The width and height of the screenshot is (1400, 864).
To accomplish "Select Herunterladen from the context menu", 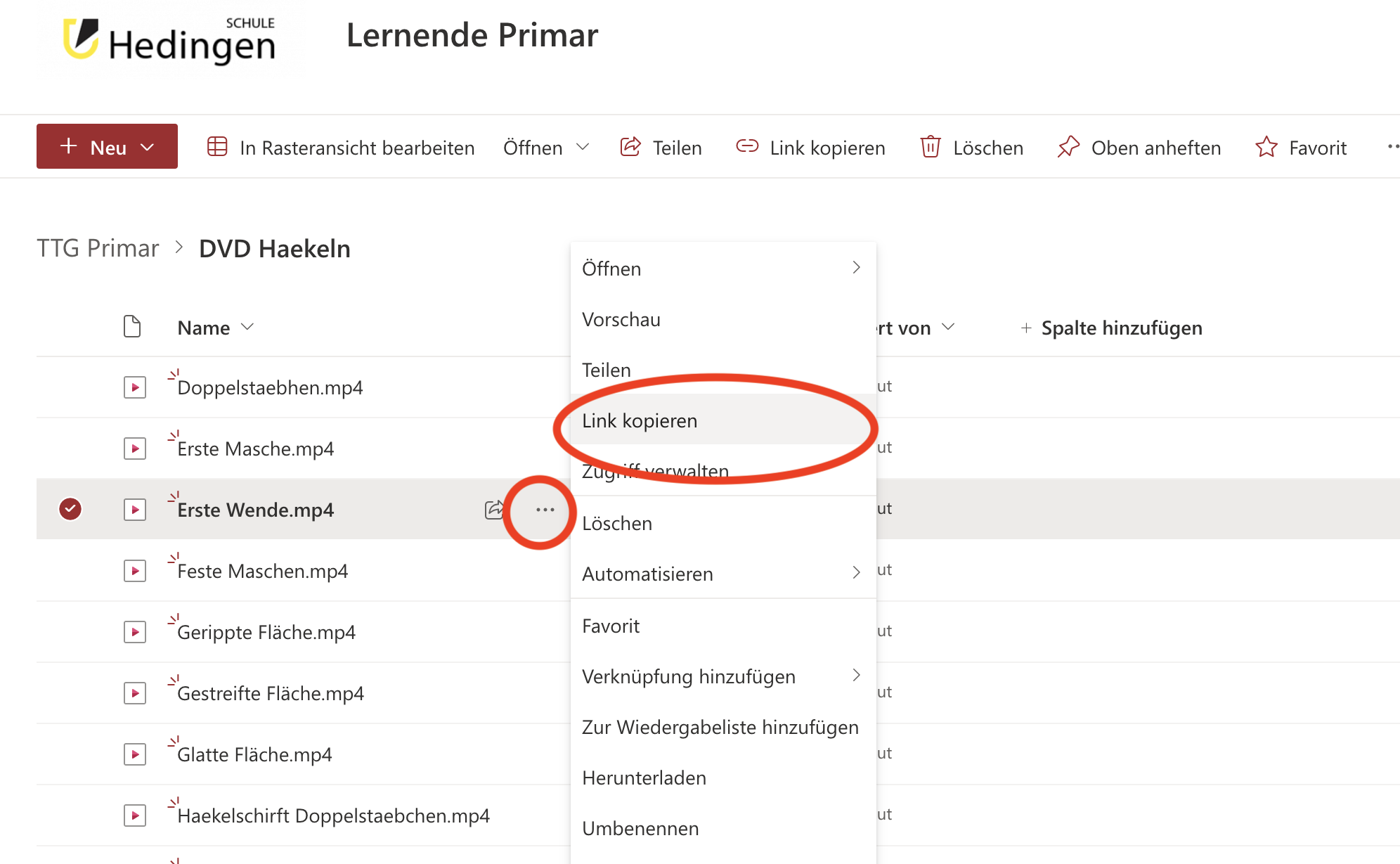I will [644, 778].
